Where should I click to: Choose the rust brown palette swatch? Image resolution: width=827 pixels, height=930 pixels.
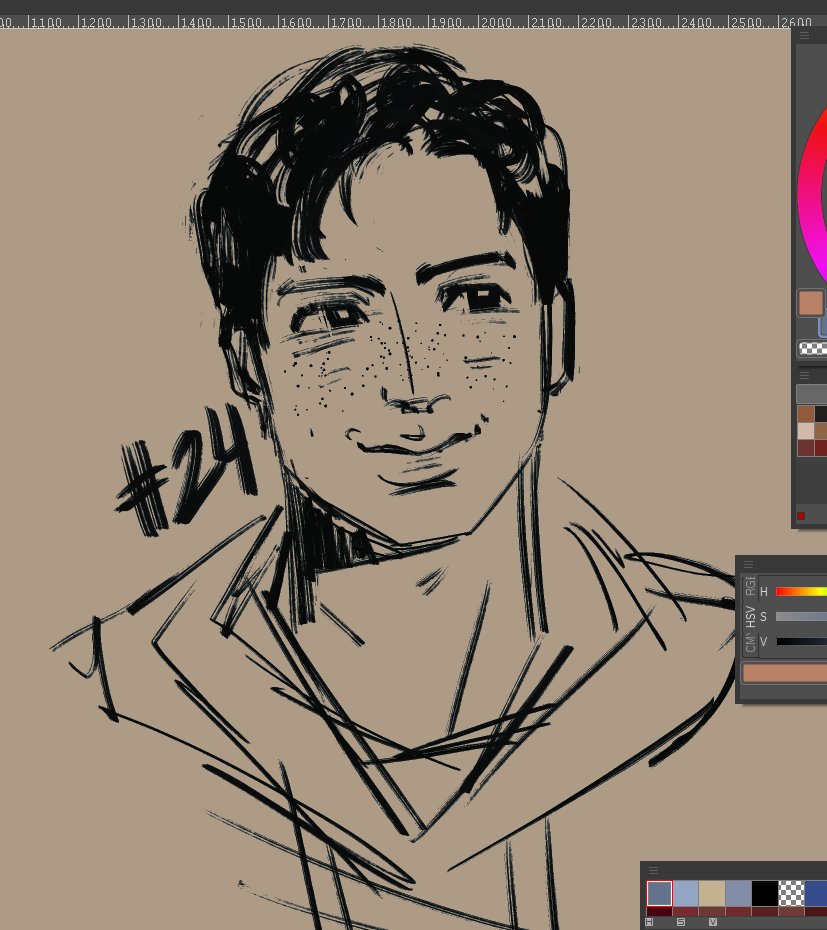tap(805, 413)
